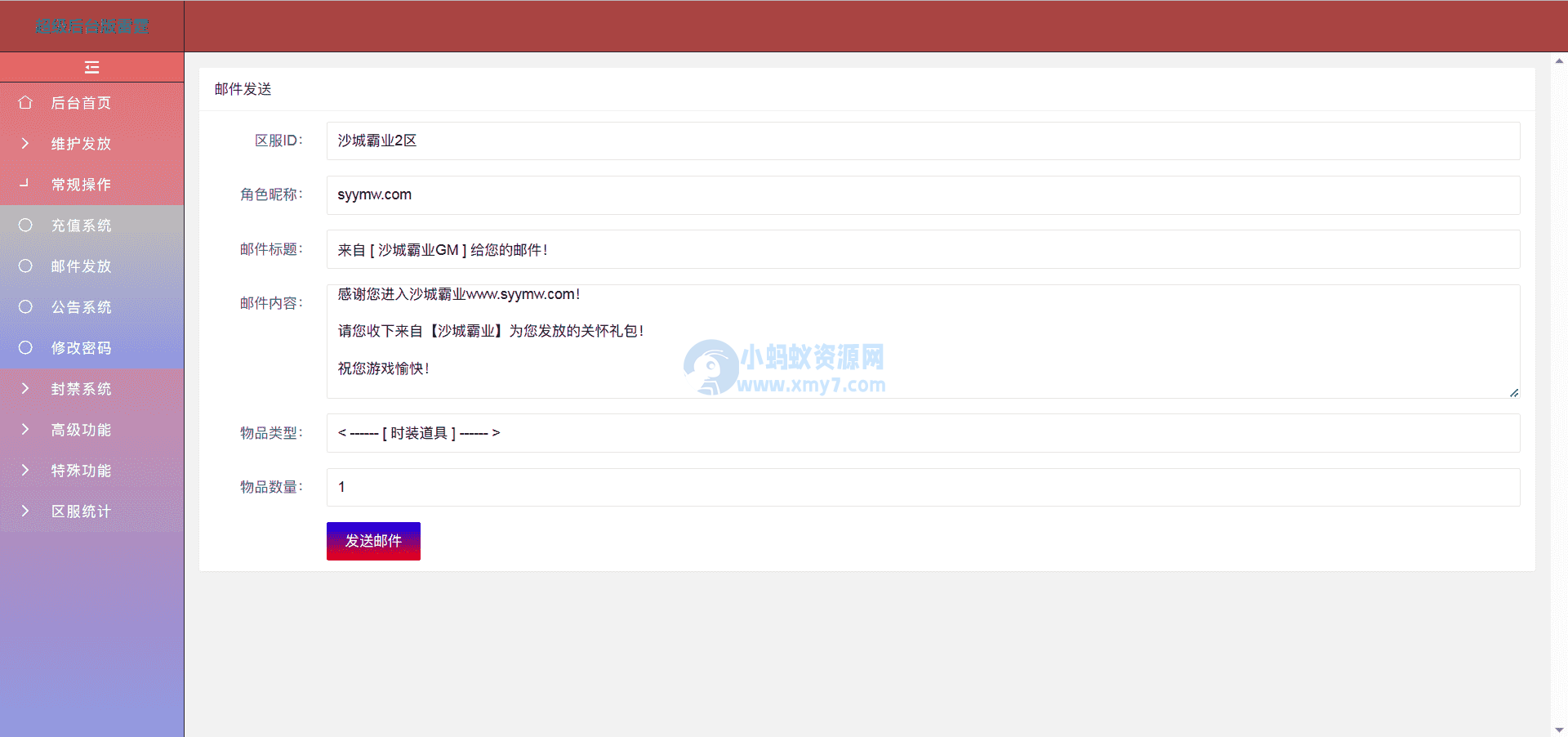The image size is (1568, 737).
Task: Click the circle icon next to 公告系统
Action: point(25,306)
